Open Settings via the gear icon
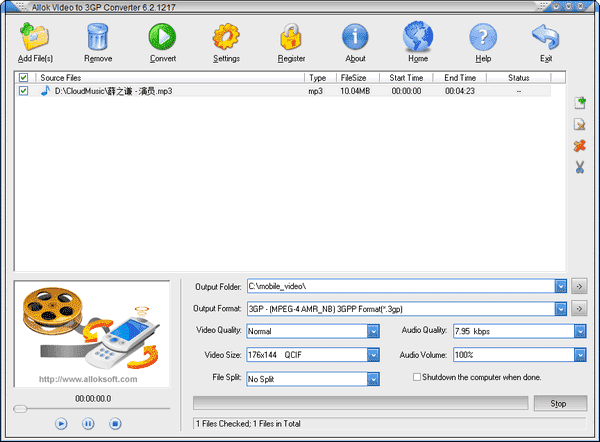 coord(226,37)
